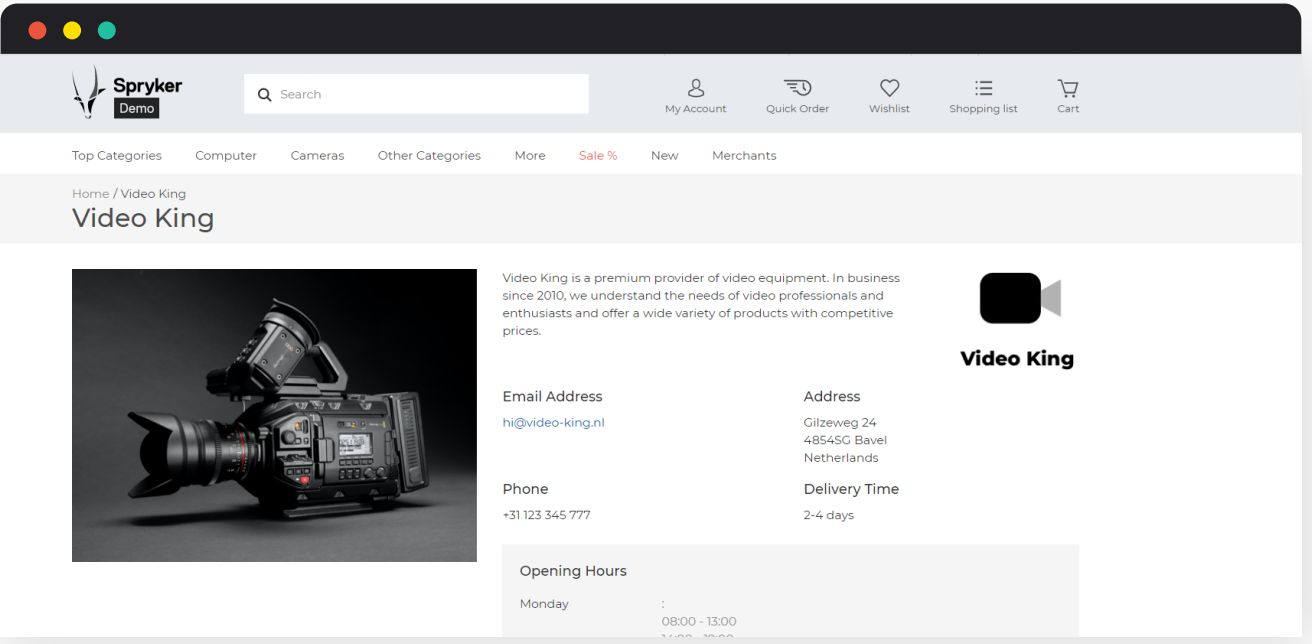Open the Cart icon

tap(1068, 96)
